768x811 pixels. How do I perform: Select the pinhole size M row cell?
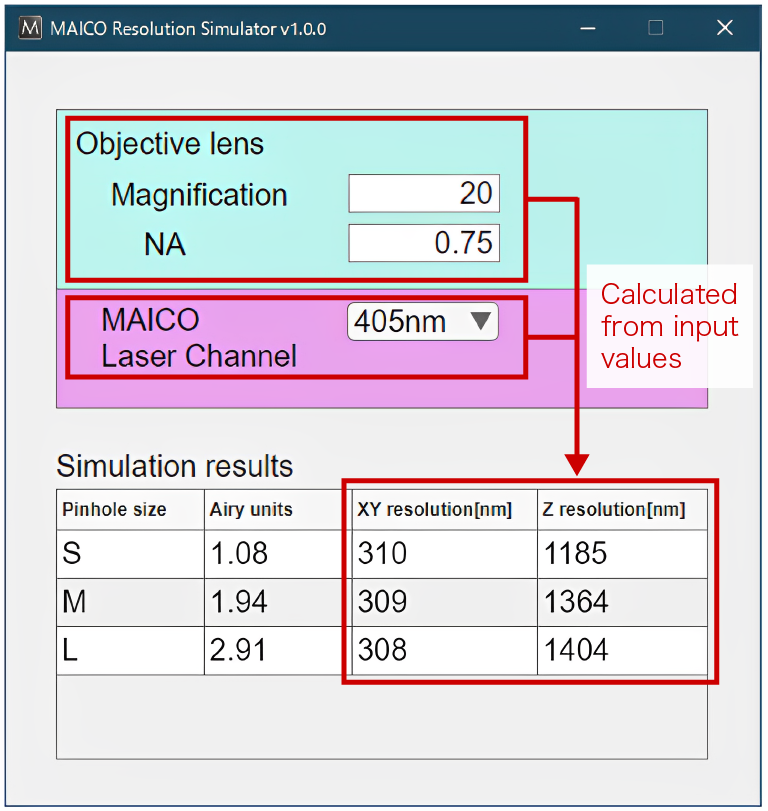pos(130,602)
